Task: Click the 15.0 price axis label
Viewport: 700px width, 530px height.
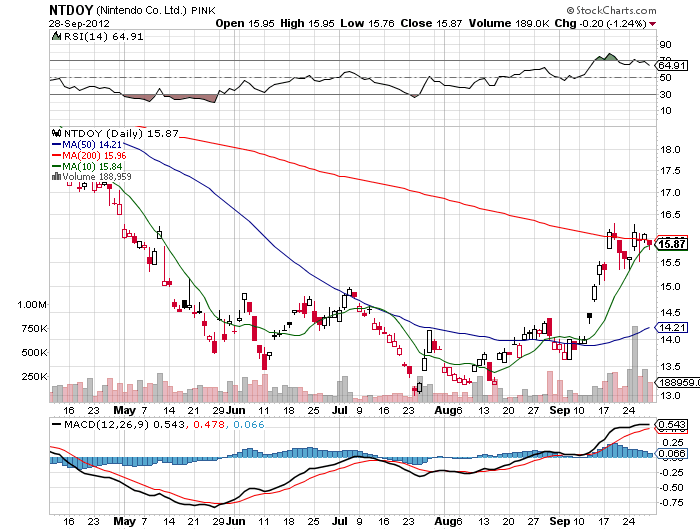Action: coord(670,286)
